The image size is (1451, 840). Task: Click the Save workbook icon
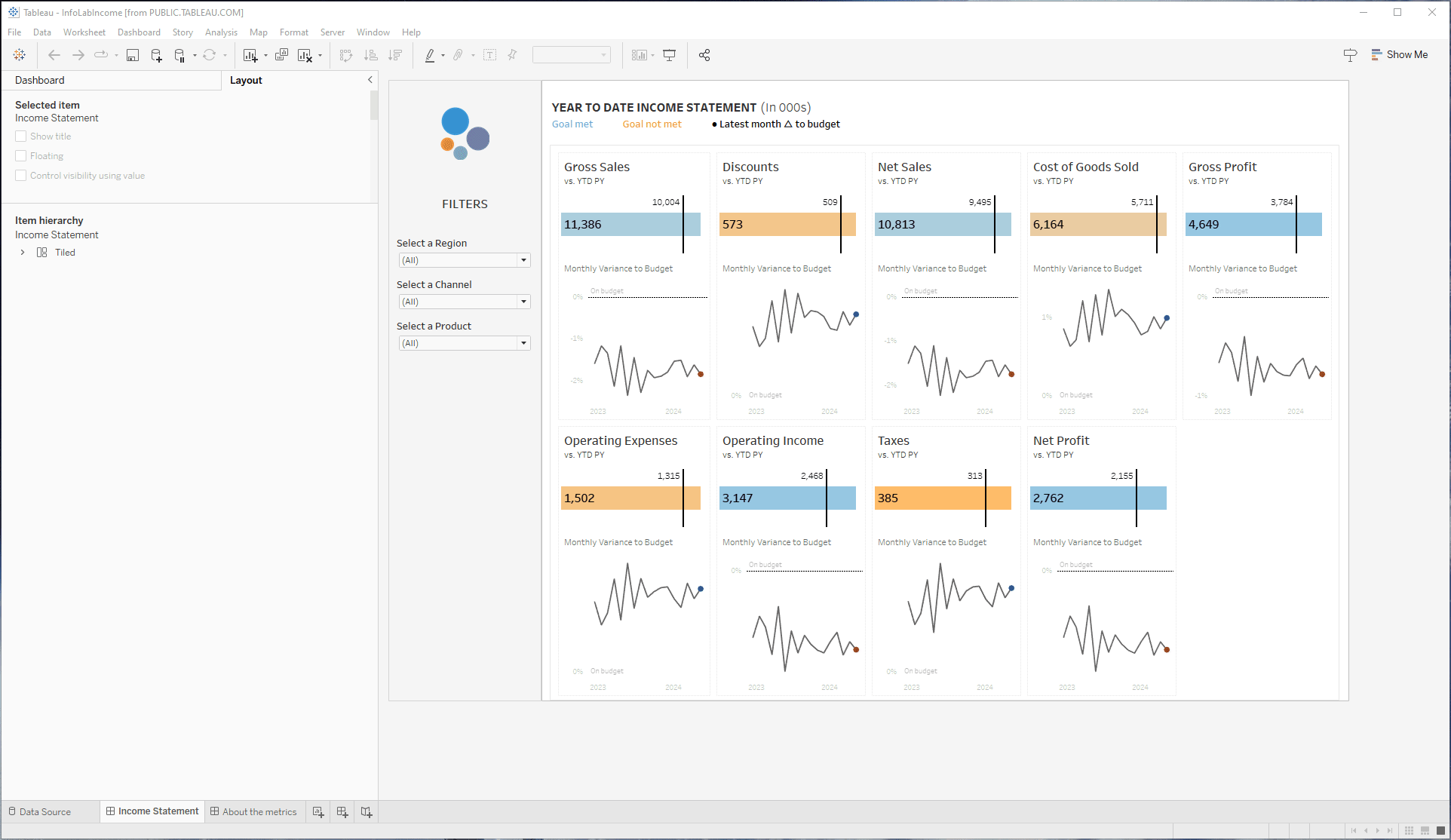tap(133, 55)
